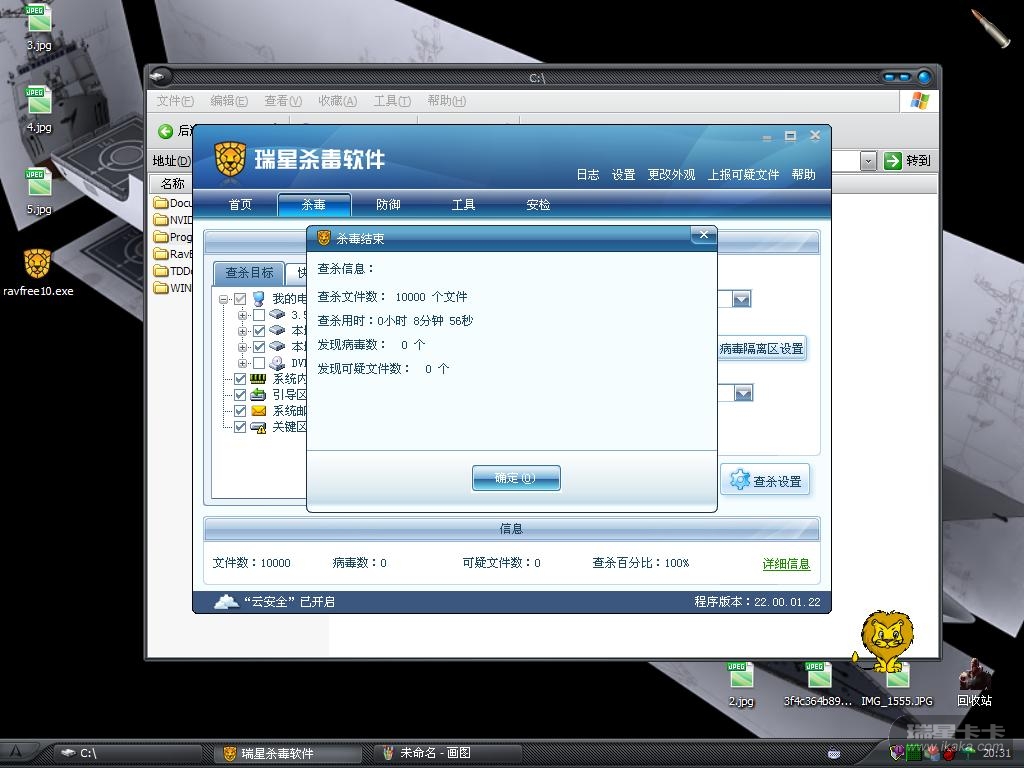The image size is (1024, 768).
Task: Check the 3.5 floppy drive checkbox
Action: coord(259,315)
